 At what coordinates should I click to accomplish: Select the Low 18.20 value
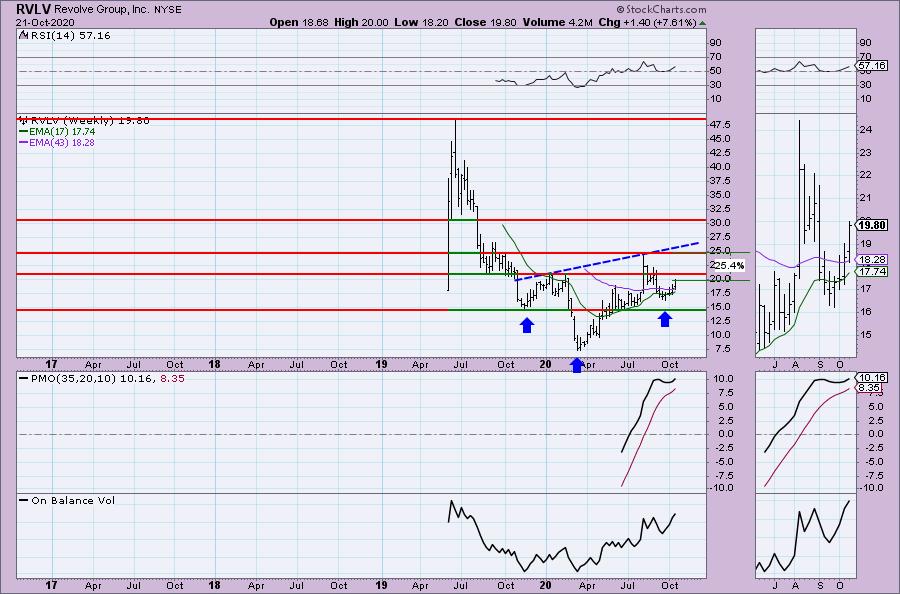[x=422, y=22]
